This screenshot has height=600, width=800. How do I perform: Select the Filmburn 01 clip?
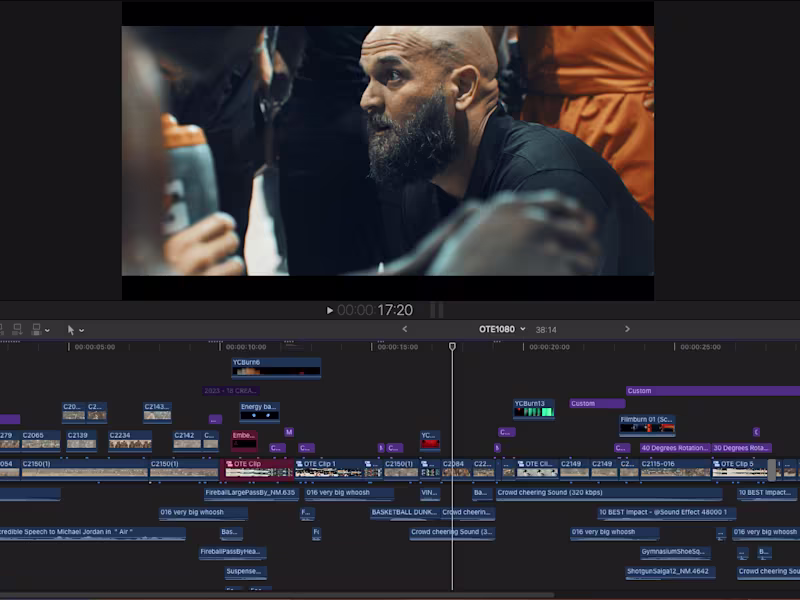click(x=647, y=425)
